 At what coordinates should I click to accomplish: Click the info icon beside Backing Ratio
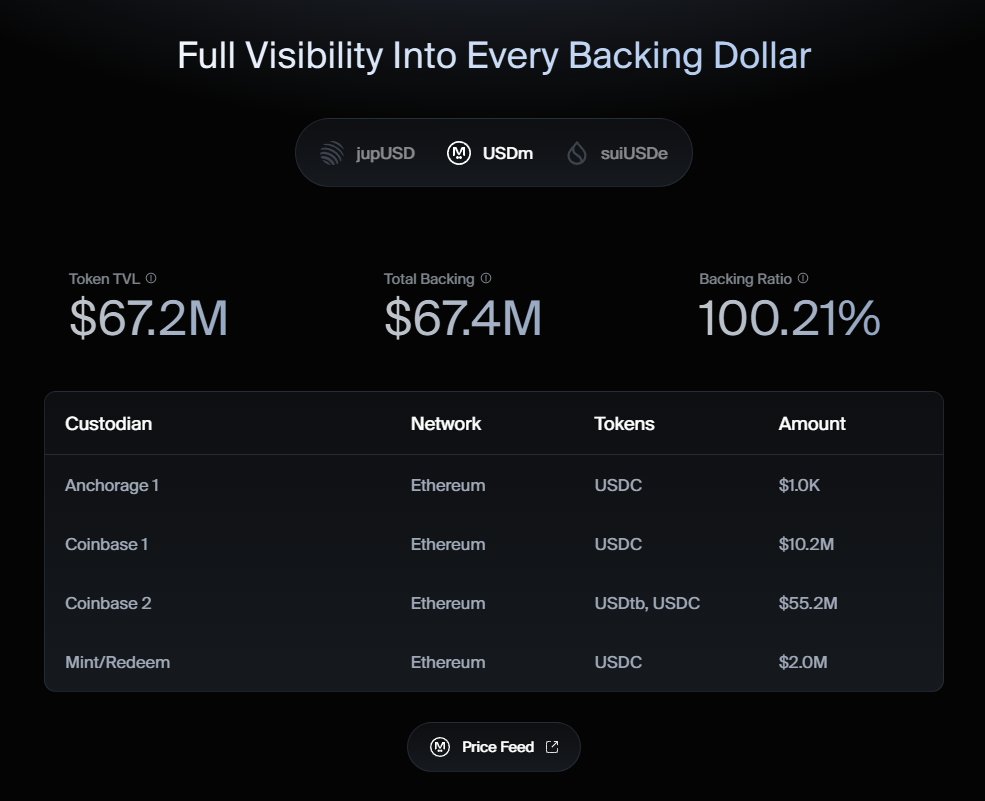point(803,278)
